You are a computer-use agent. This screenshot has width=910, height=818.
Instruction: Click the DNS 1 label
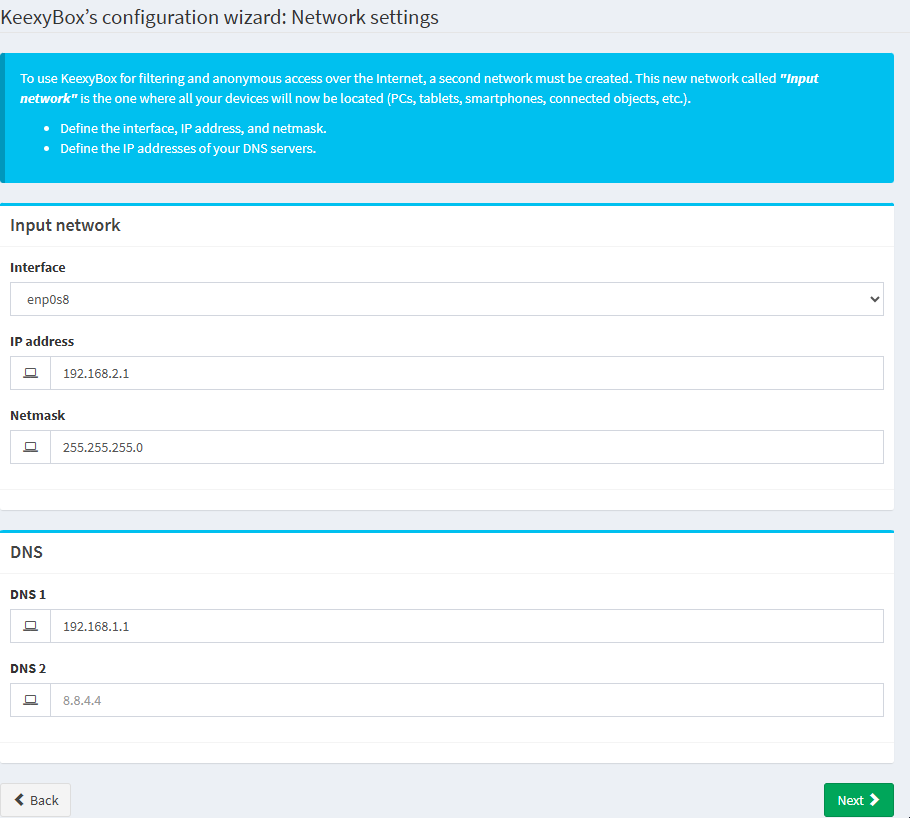(28, 594)
